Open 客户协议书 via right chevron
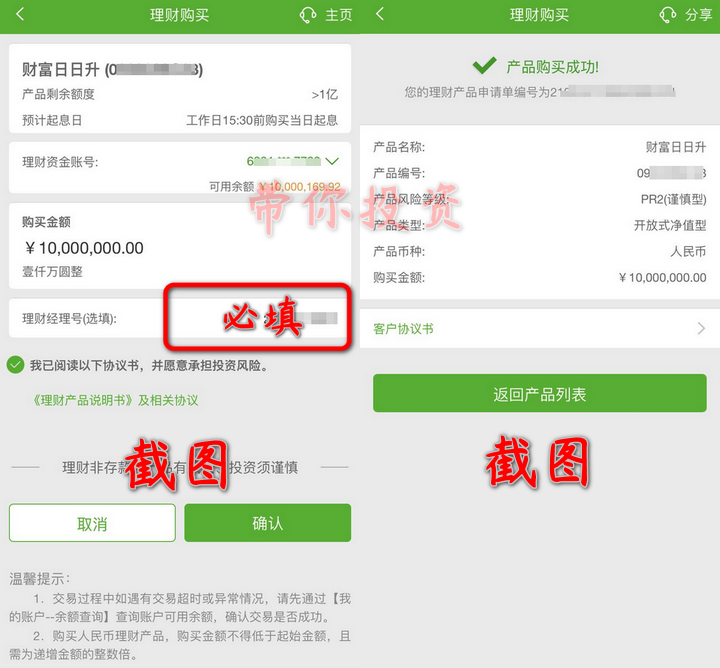The image size is (720, 668). (701, 328)
